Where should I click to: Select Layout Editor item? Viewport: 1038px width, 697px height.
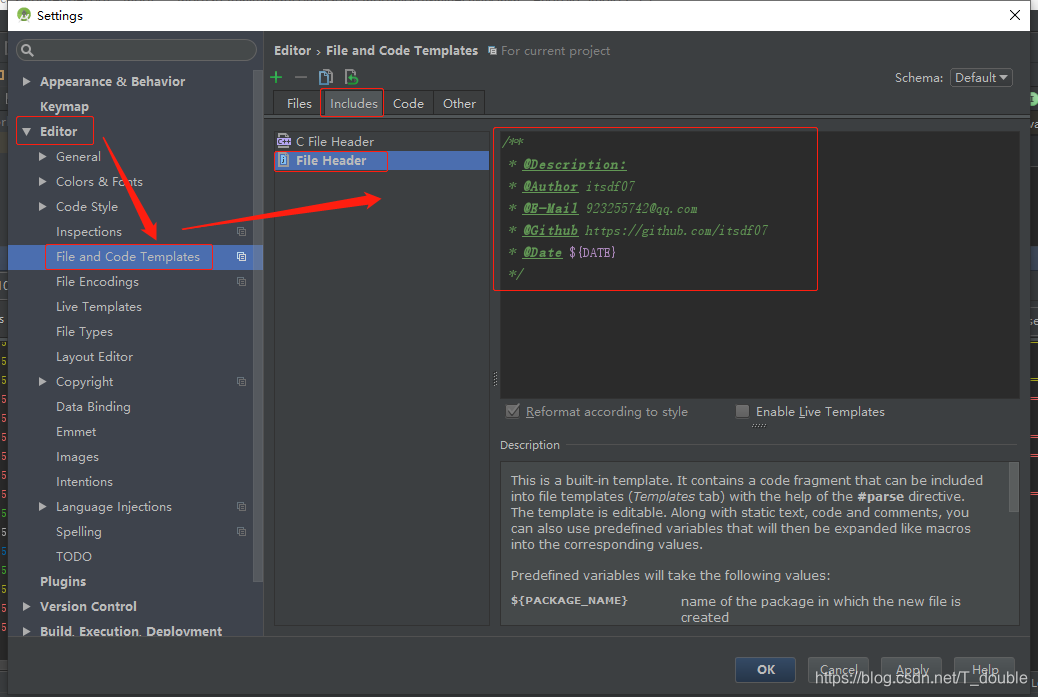pos(94,357)
